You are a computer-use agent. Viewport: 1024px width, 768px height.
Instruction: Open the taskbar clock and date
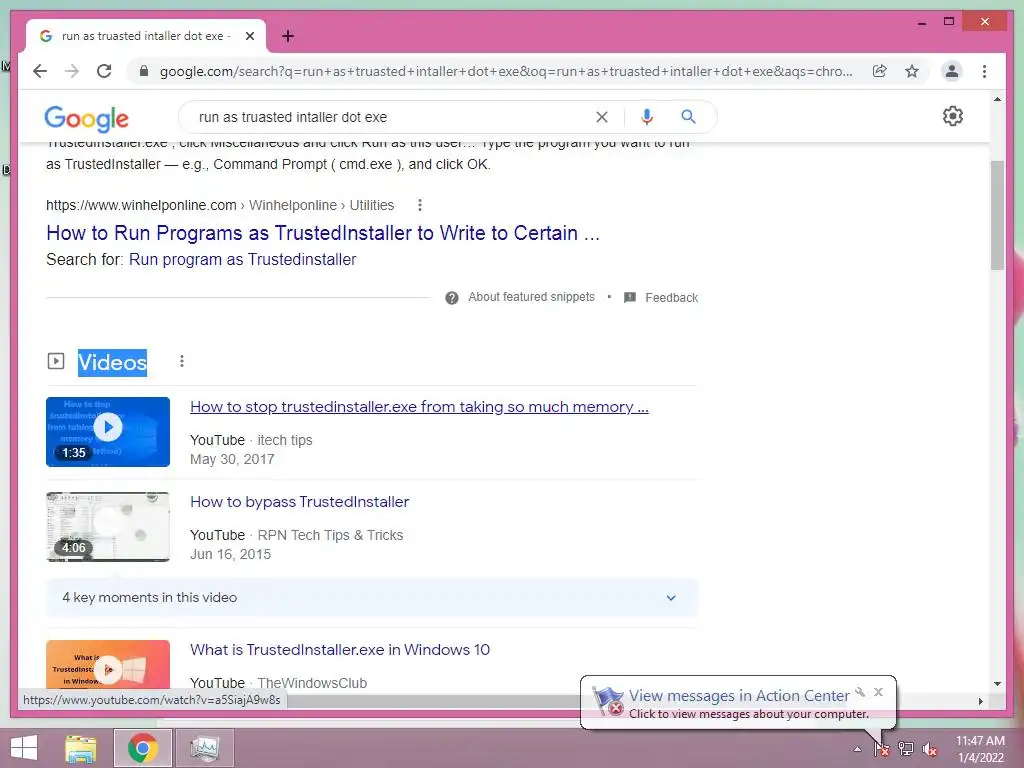click(x=980, y=749)
